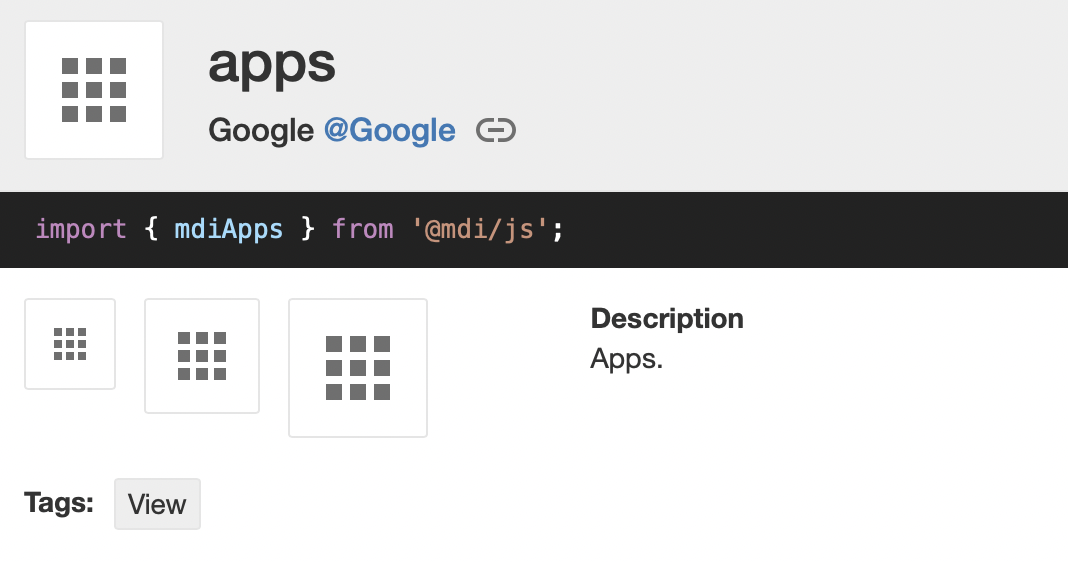The image size is (1068, 562).
Task: Click the Description heading
Action: pyautogui.click(x=667, y=319)
